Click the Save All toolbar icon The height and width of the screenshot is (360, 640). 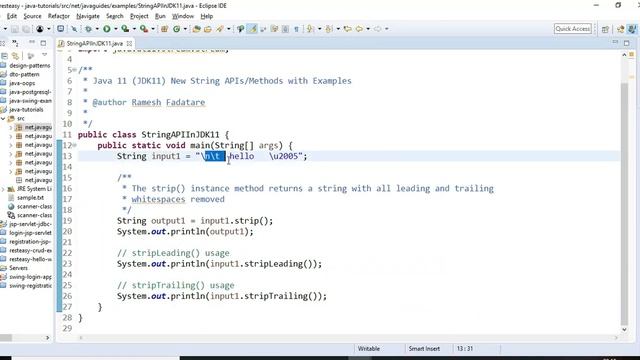click(x=26, y=29)
